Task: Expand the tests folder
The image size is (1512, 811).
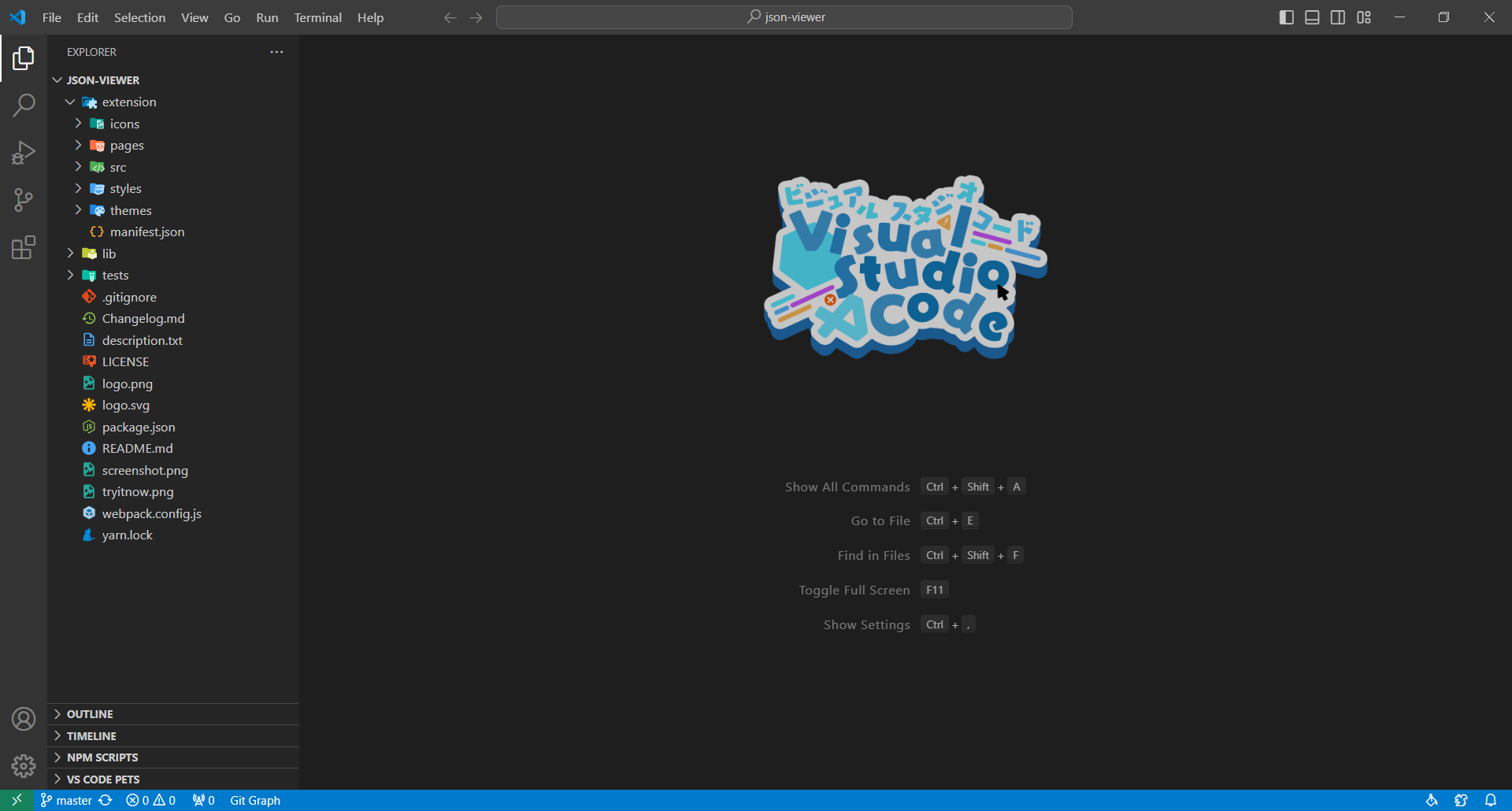Action: [173, 276]
